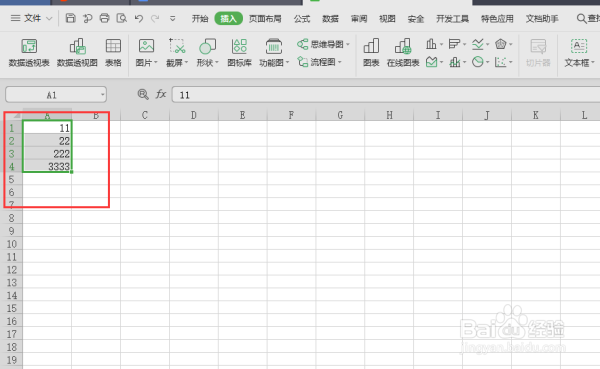Expand the 截屏 dropdown arrow

coord(186,62)
